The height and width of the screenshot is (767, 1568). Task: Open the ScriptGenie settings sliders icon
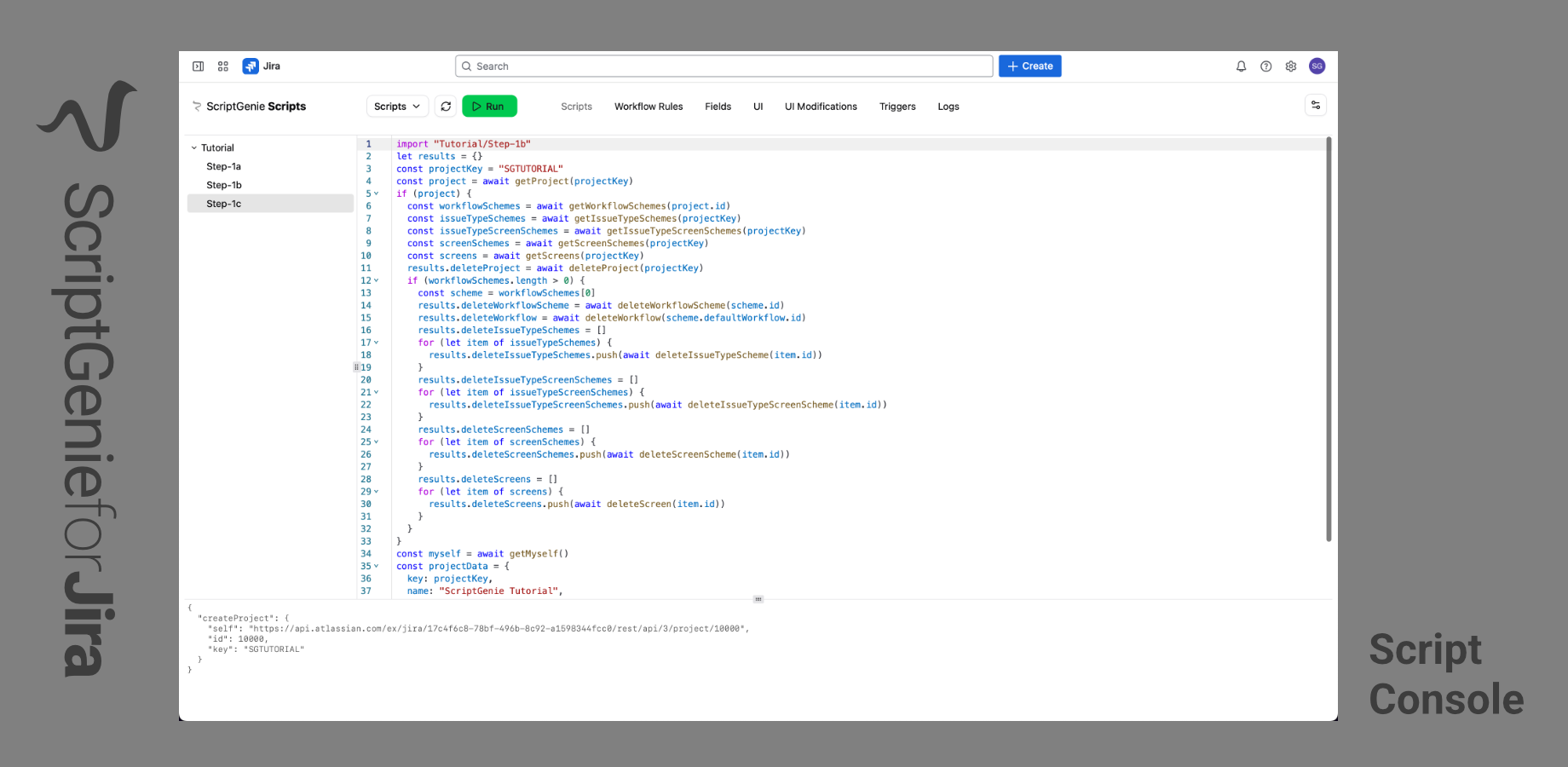tap(1316, 106)
